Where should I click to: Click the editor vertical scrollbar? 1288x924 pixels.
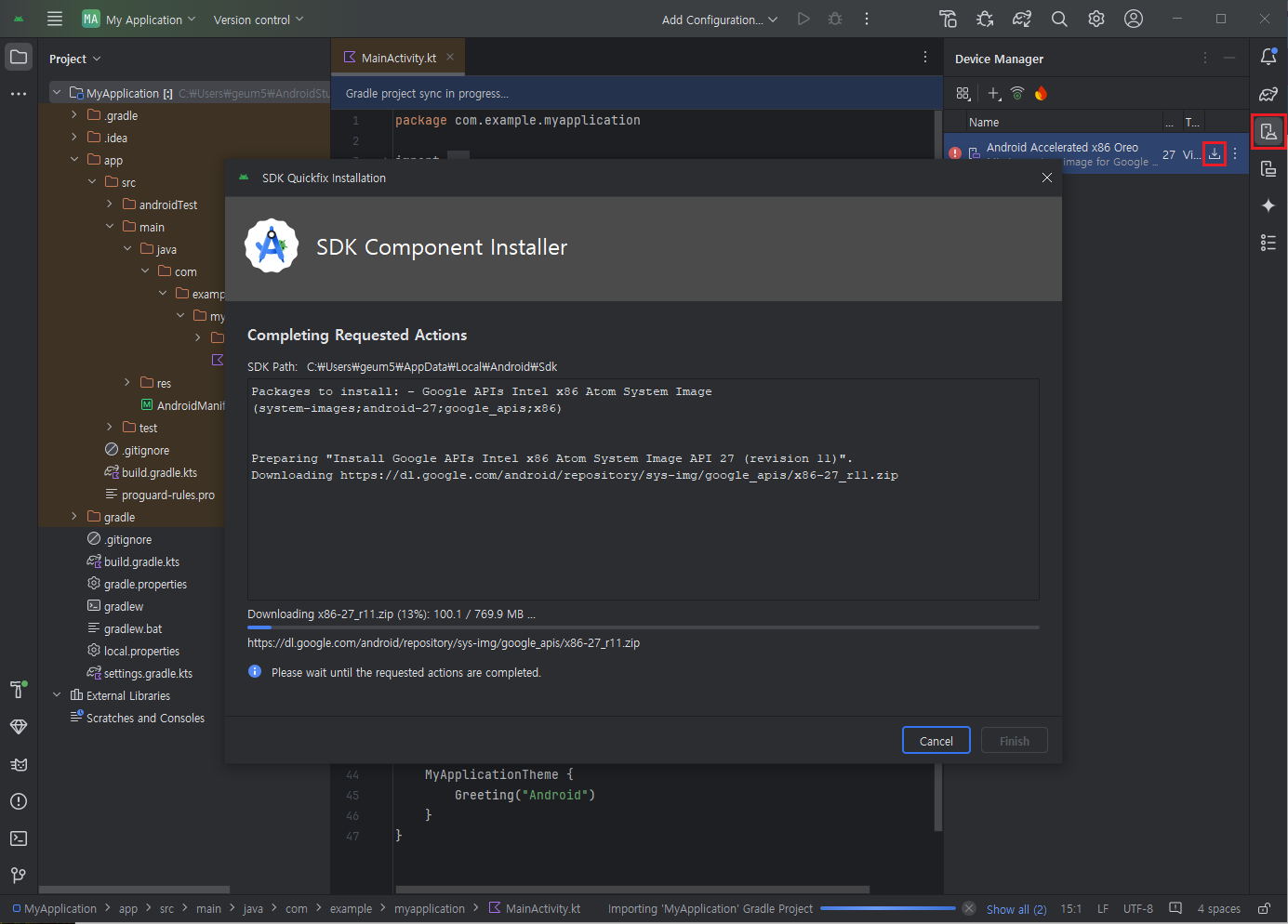coord(938,469)
